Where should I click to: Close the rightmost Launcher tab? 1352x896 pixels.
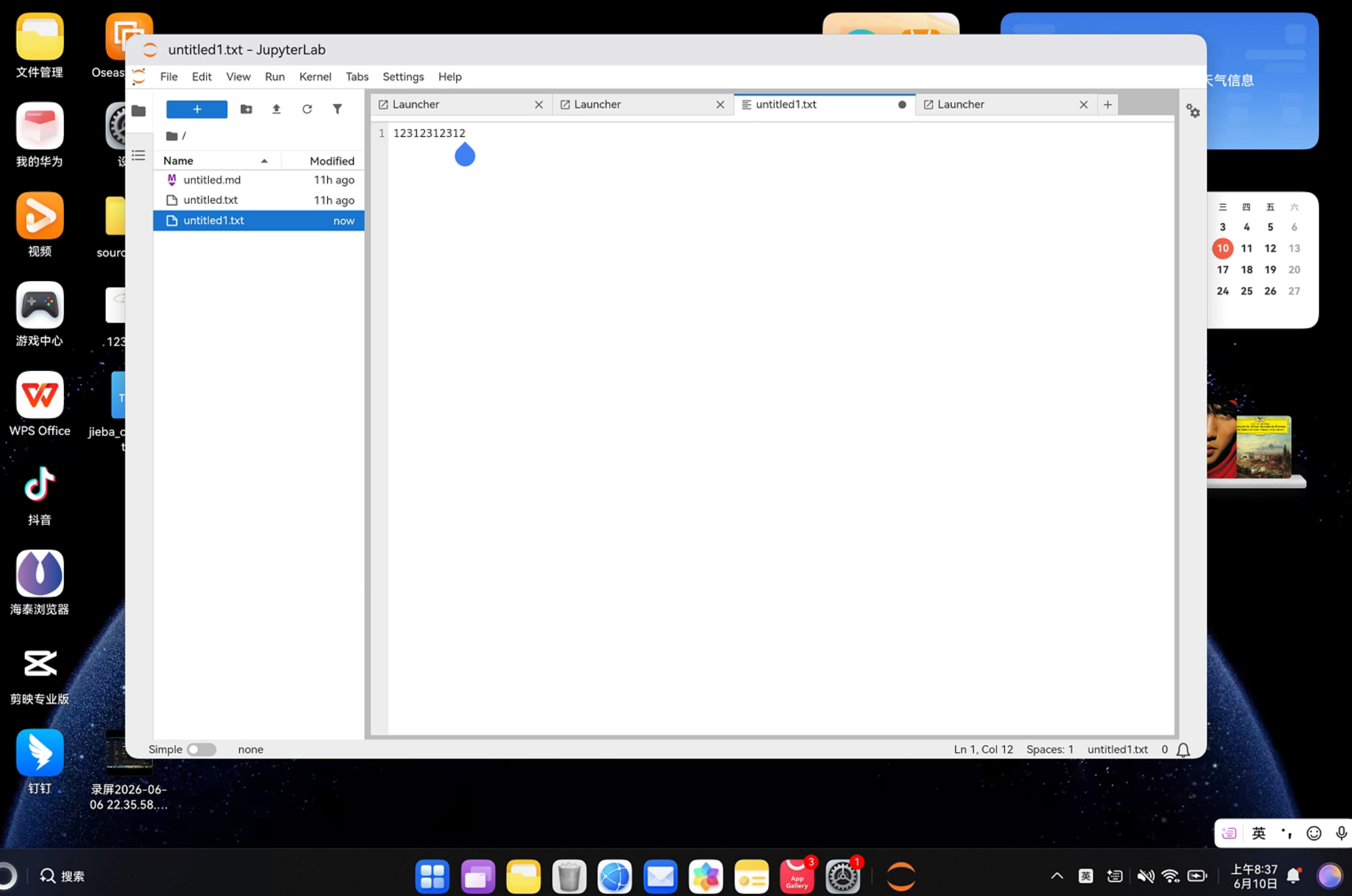(1083, 104)
